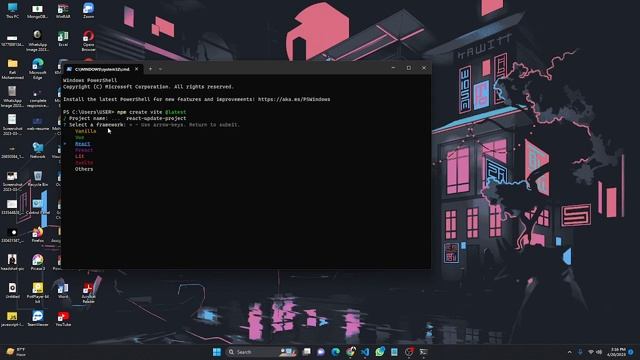Open Microsoft Edge from the taskbar
640x360 pixels.
click(x=336, y=352)
